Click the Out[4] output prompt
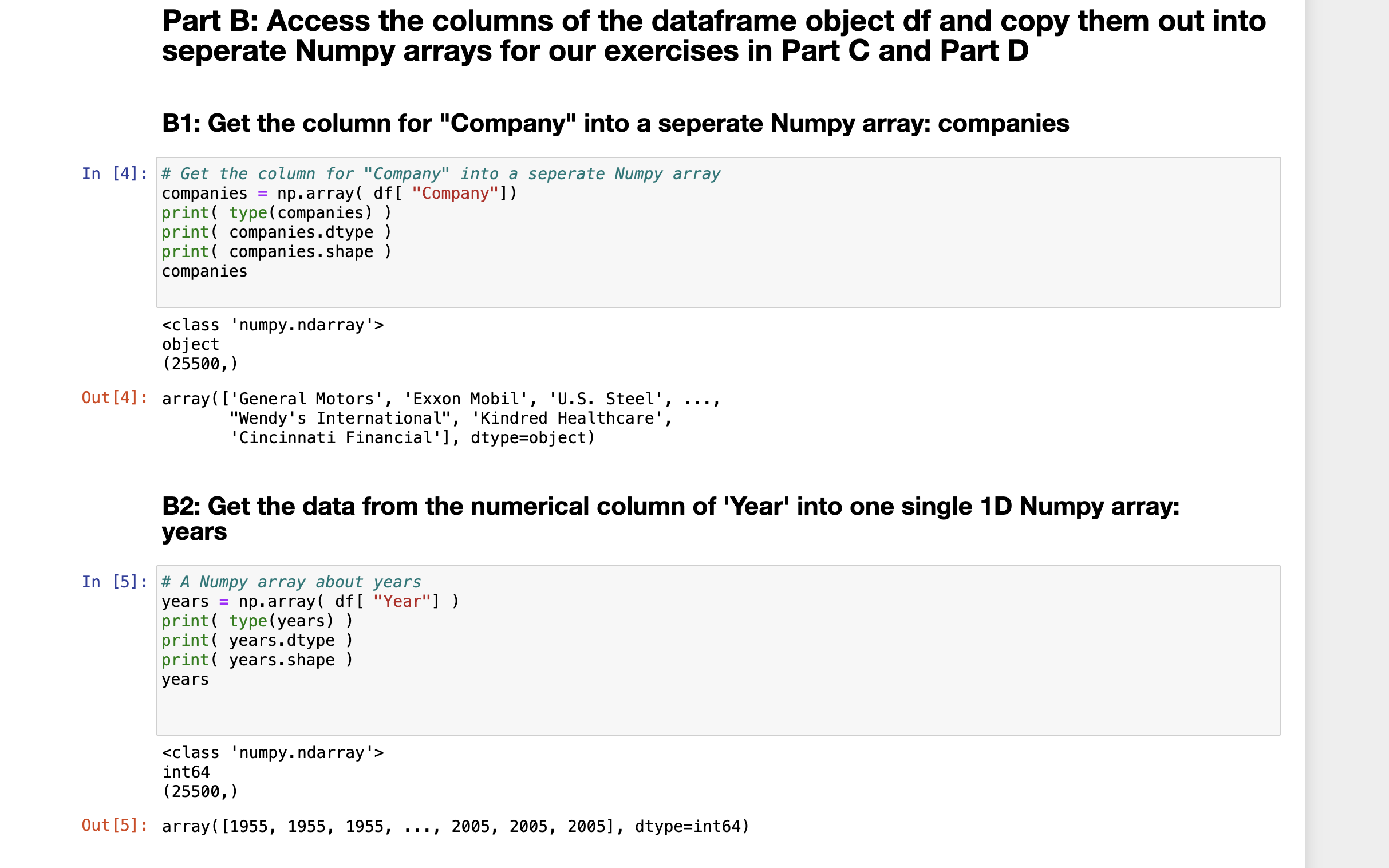Screen dimensions: 1389x868 (115, 397)
